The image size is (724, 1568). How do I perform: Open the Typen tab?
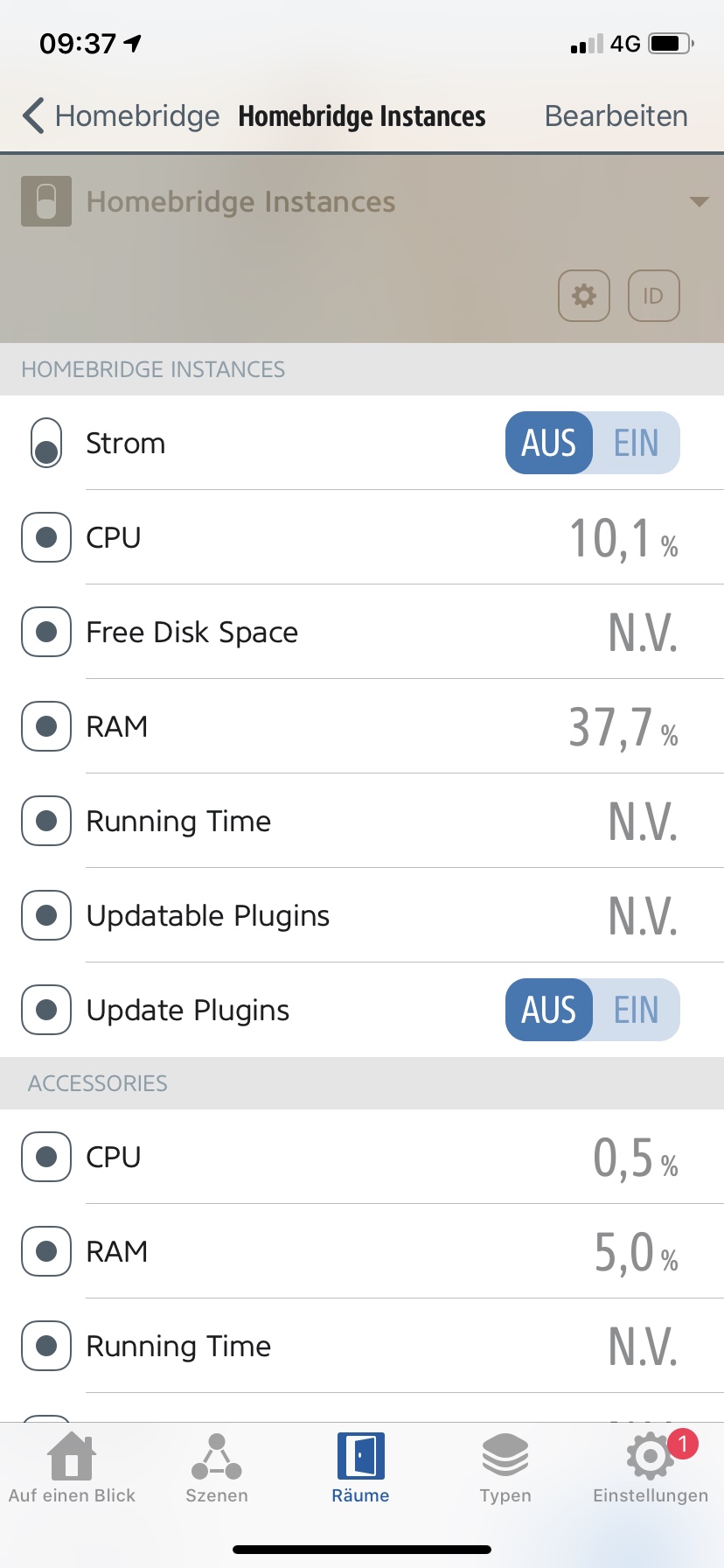pyautogui.click(x=505, y=1468)
